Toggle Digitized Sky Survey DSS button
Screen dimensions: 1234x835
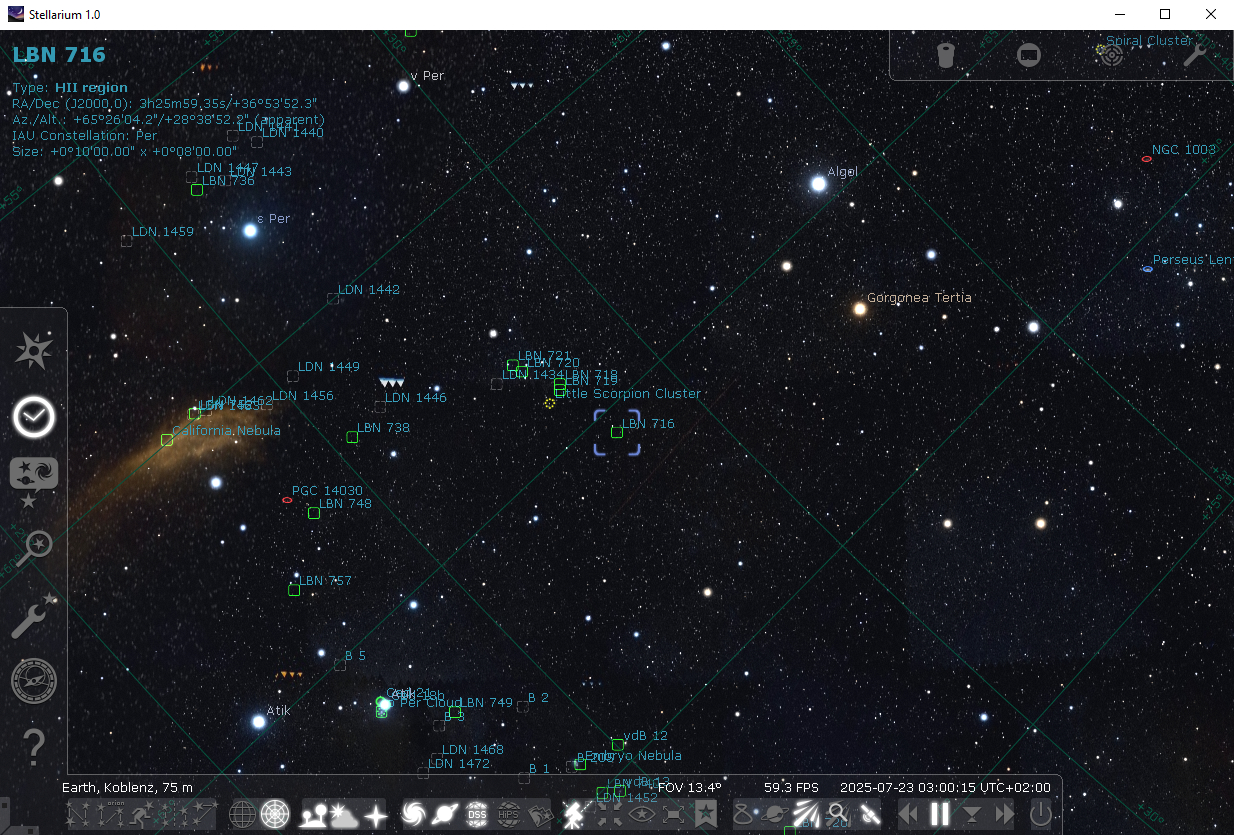pyautogui.click(x=477, y=814)
